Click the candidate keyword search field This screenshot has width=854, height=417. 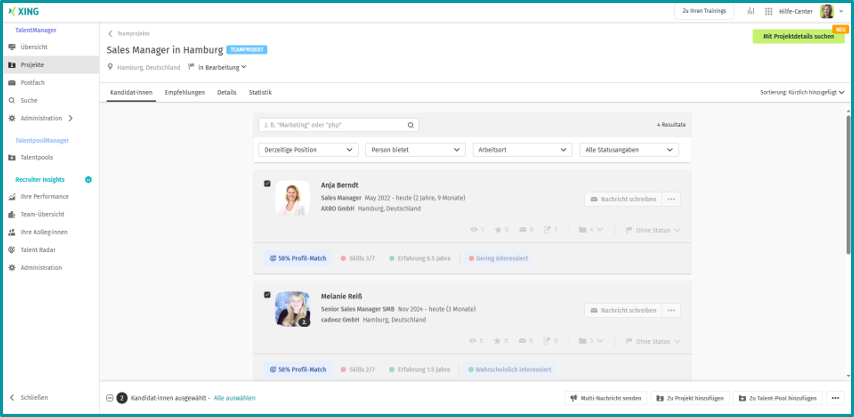(332, 125)
